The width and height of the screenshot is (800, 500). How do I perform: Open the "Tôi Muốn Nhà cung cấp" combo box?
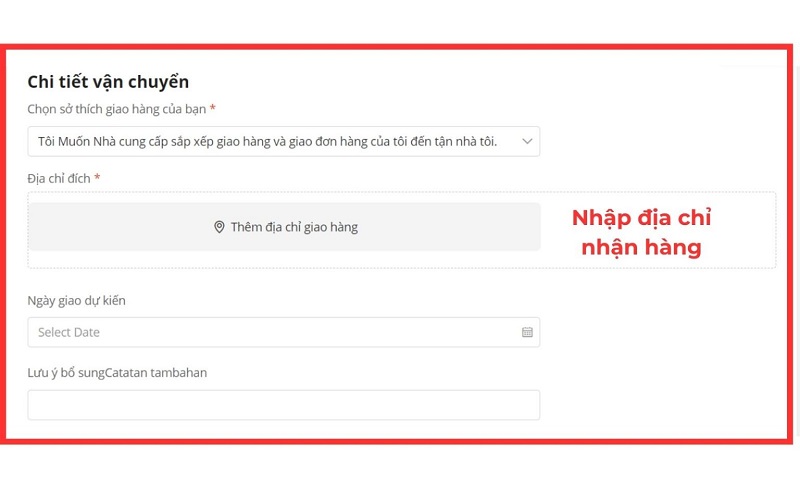click(x=283, y=142)
